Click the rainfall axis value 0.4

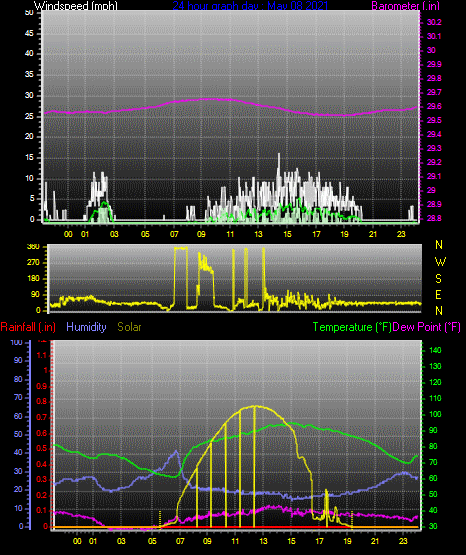(42, 464)
